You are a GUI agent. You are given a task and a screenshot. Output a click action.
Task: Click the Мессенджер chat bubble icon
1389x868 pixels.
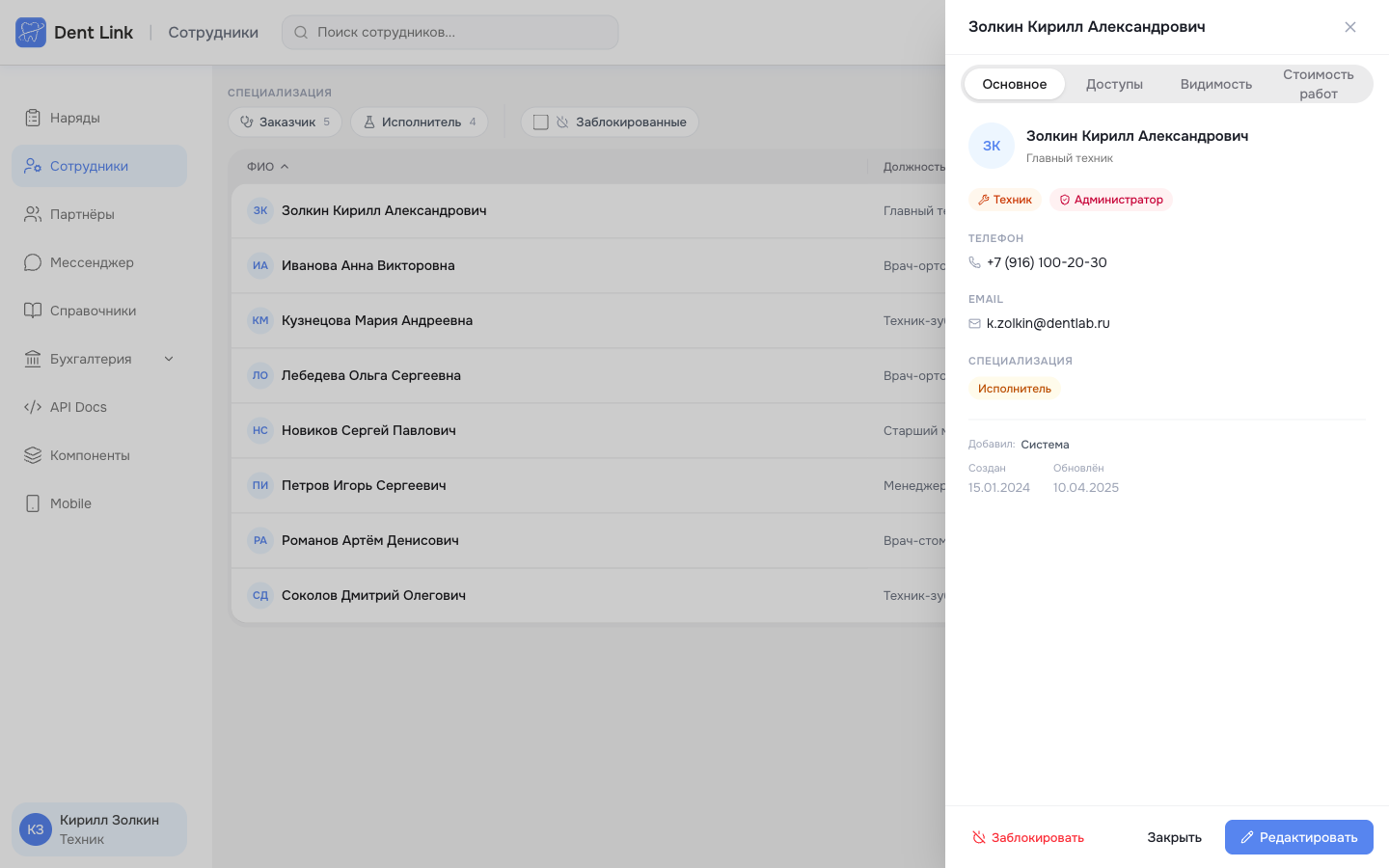point(33,262)
